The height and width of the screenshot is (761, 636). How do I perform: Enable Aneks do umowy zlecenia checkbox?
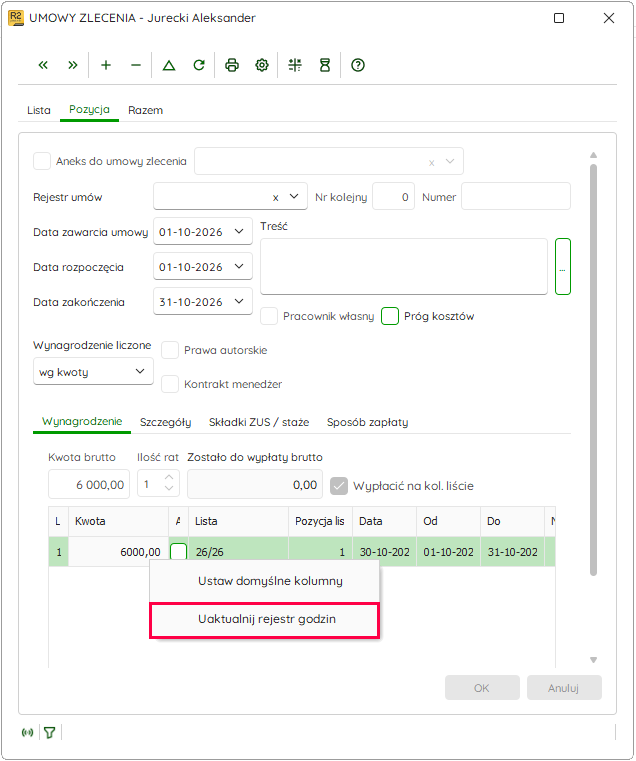[x=42, y=161]
